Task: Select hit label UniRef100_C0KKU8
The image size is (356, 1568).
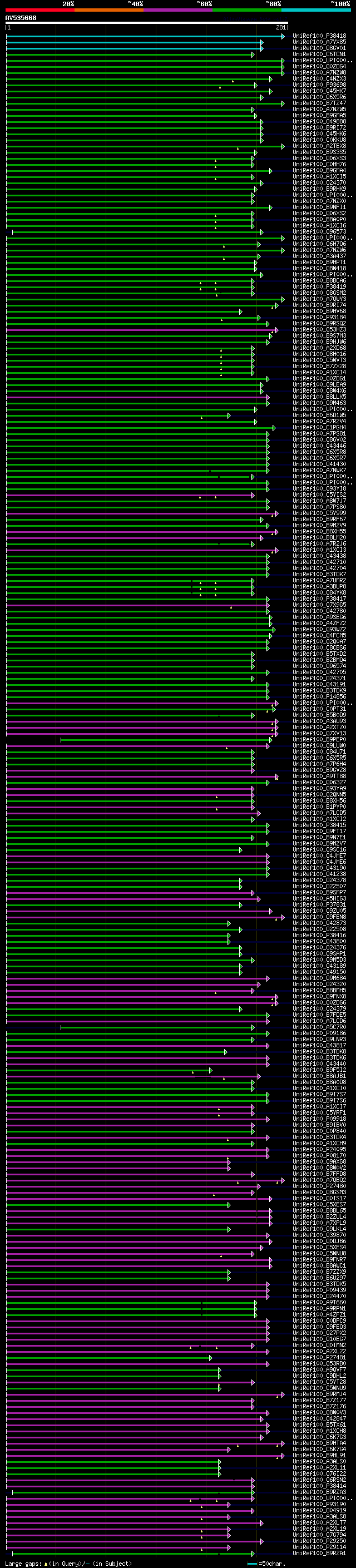Action: [x=319, y=140]
